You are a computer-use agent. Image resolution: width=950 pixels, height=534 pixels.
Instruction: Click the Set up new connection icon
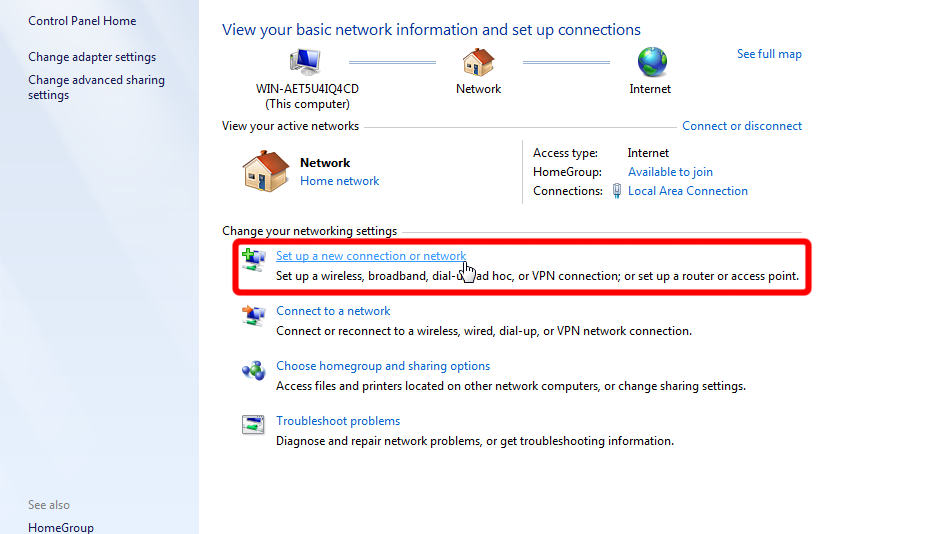click(x=253, y=258)
